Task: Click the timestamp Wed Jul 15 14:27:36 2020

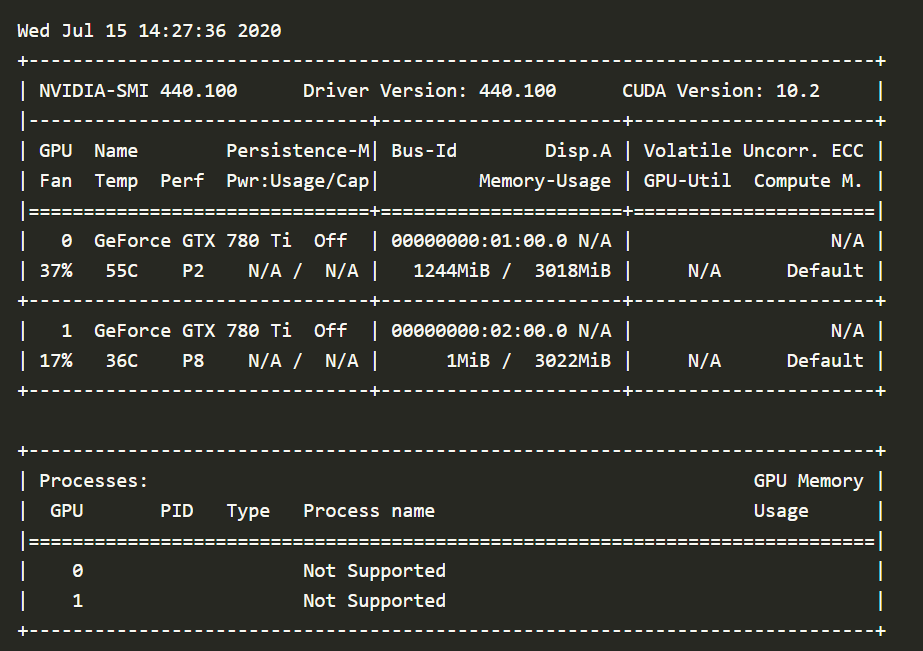Action: click(149, 31)
